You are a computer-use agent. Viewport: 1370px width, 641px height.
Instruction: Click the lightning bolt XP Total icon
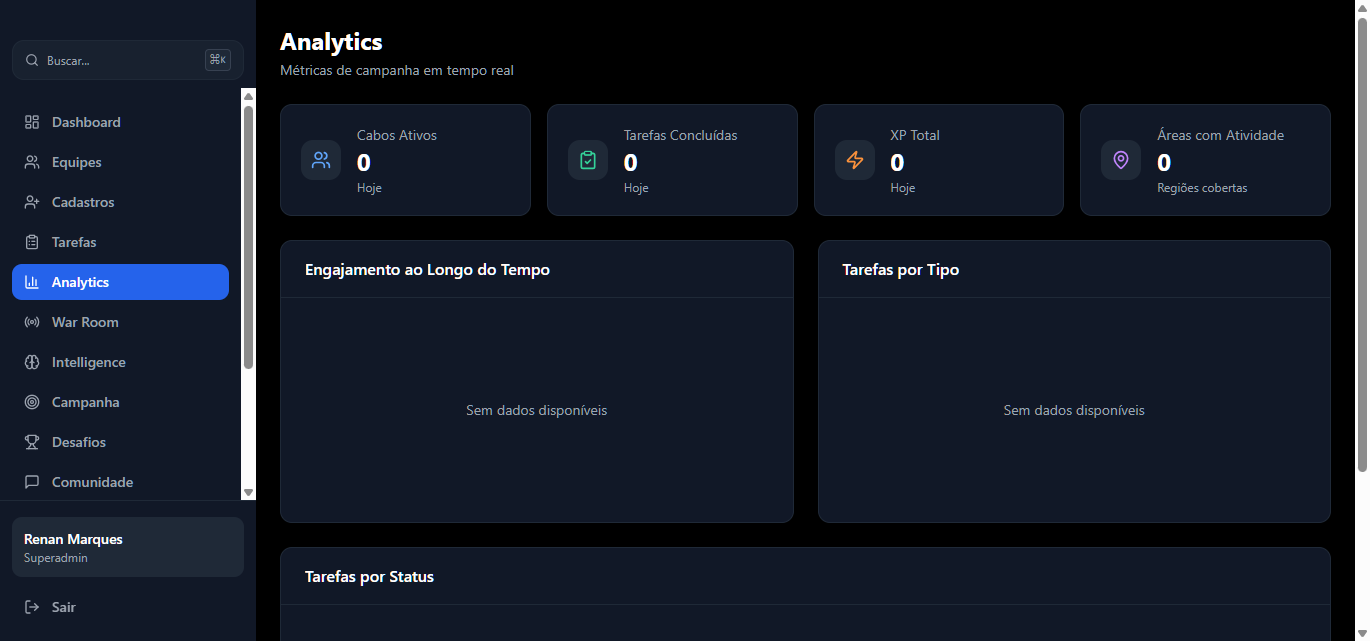pos(854,160)
